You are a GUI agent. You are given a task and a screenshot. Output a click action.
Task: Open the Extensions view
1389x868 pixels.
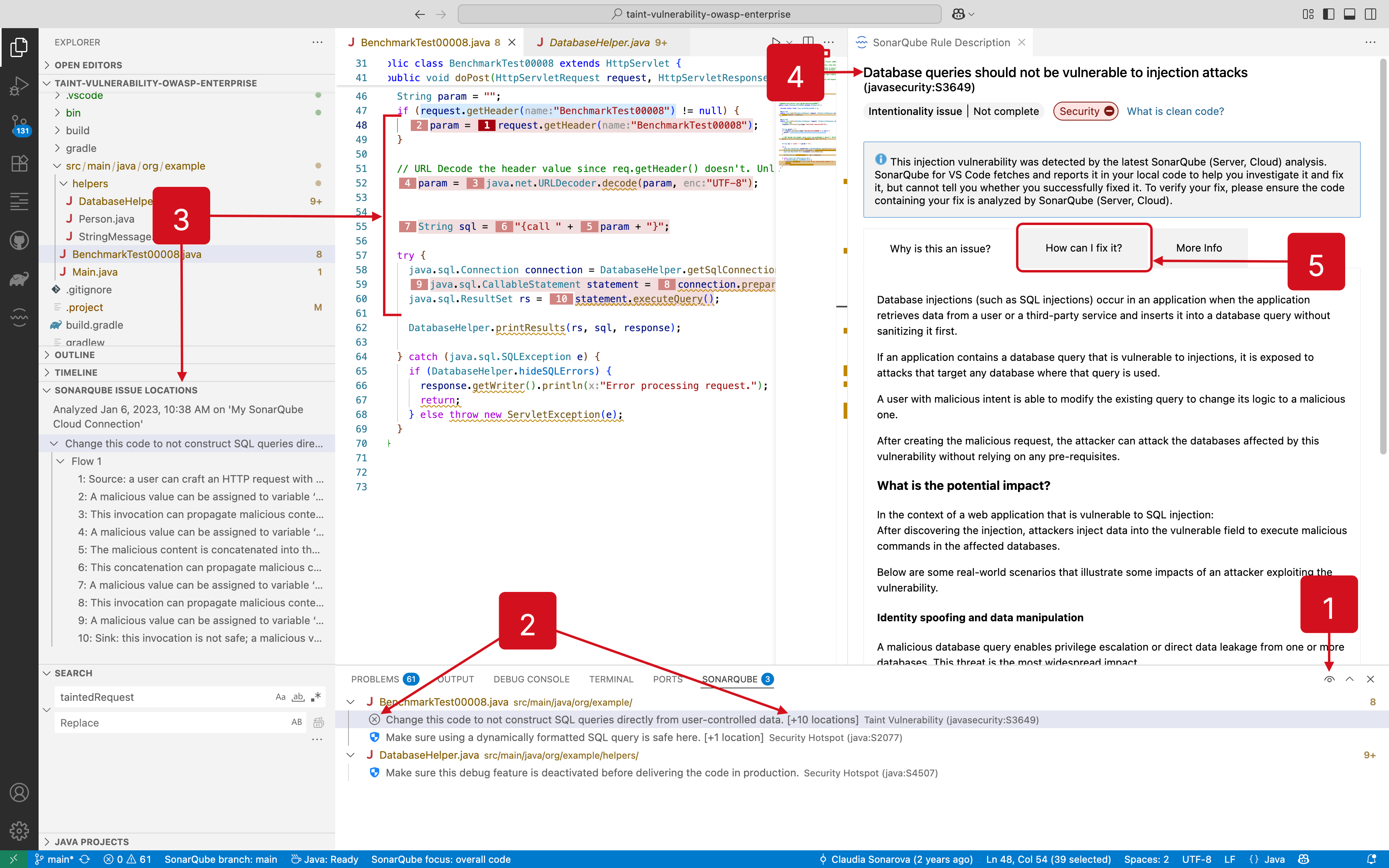19,164
